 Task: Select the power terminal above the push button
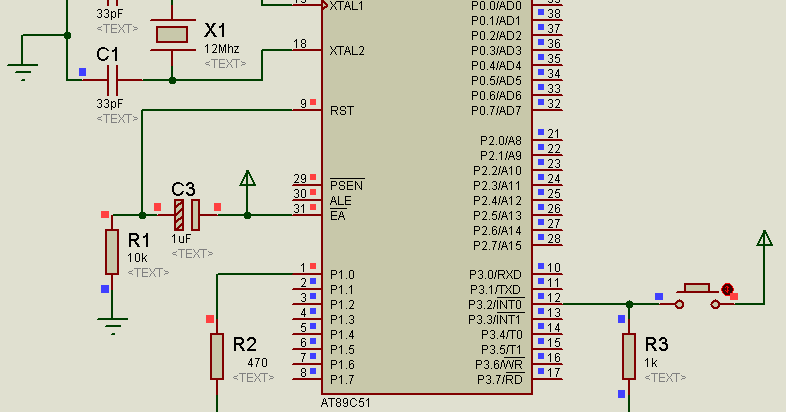(764, 239)
